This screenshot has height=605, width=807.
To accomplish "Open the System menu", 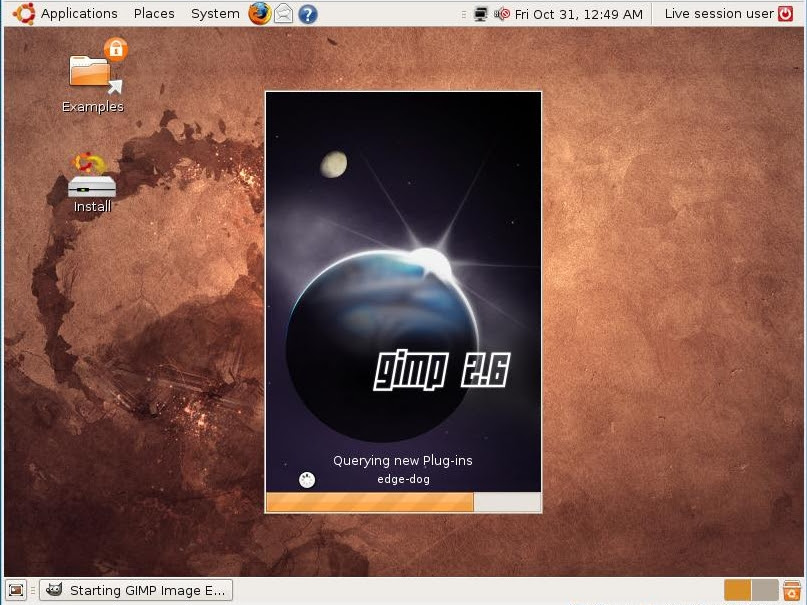I will click(x=215, y=13).
